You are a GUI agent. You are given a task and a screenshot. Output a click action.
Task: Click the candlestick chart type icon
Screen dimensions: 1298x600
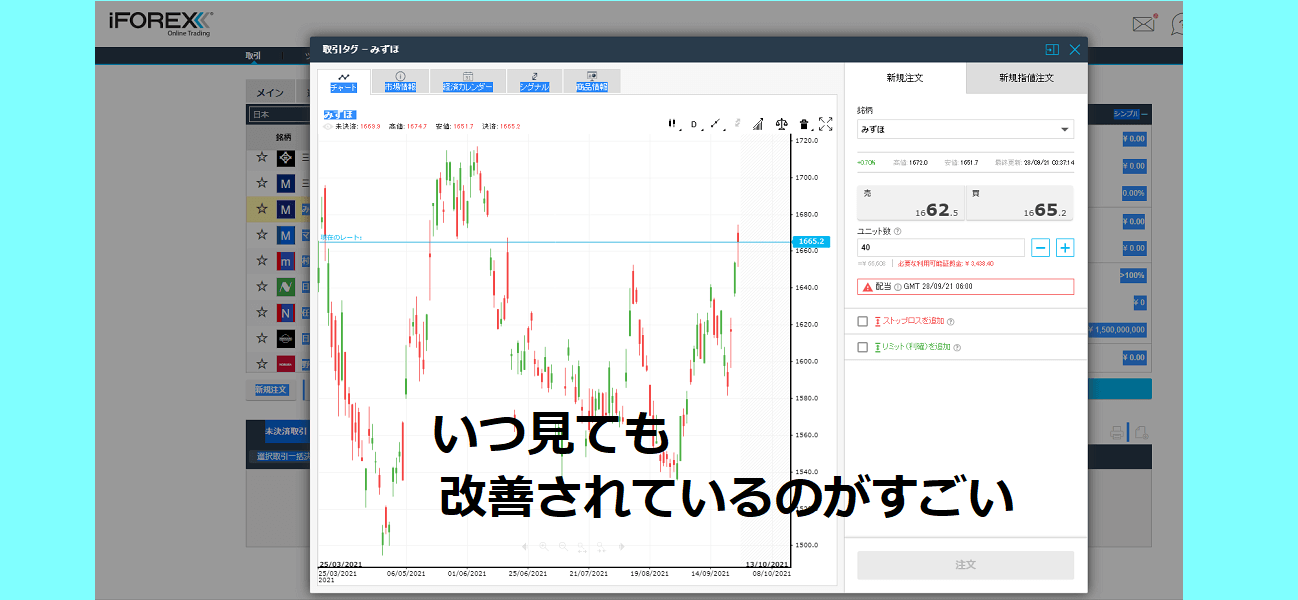(672, 124)
